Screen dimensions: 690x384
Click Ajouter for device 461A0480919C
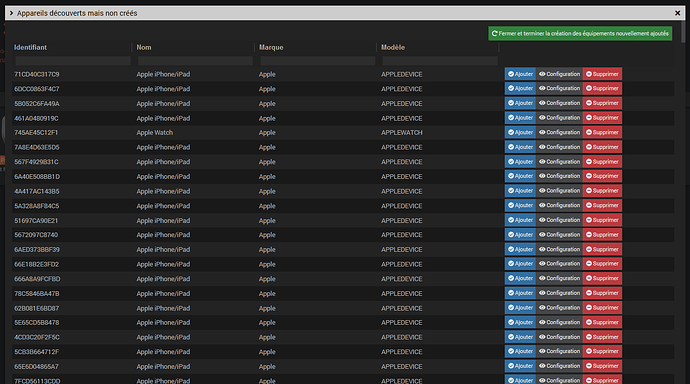click(x=520, y=118)
